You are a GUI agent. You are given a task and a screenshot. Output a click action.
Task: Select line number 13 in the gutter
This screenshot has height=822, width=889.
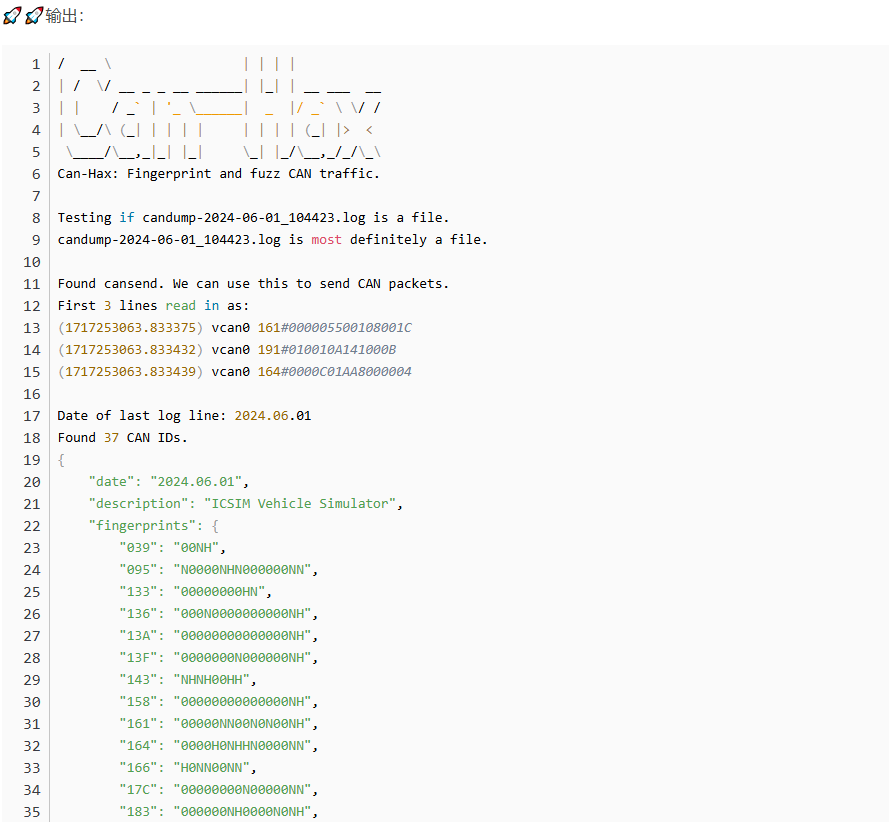click(31, 327)
